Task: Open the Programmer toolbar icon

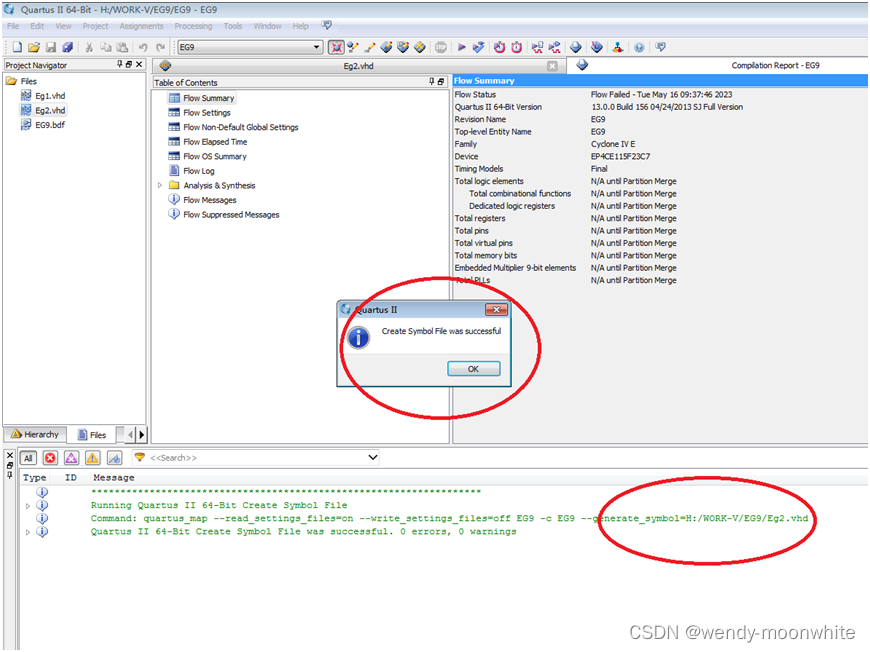Action: [x=596, y=47]
